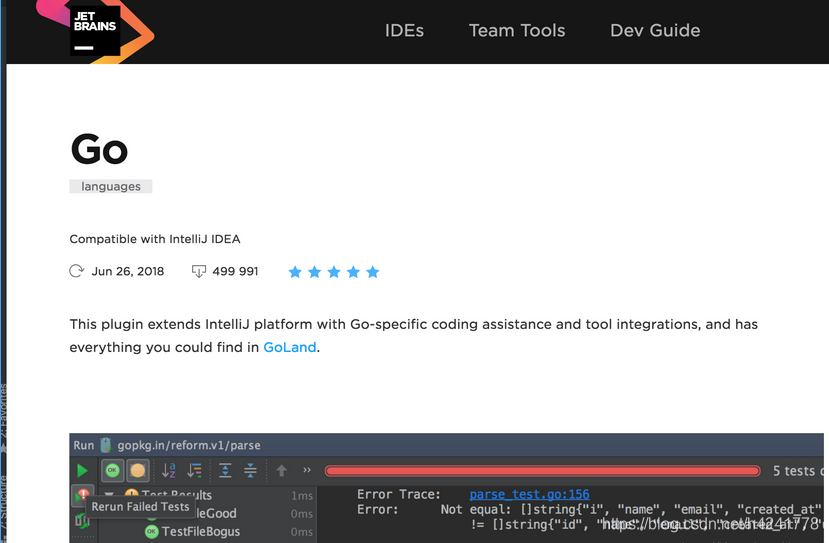Click the plugin screenshot thumbnail
Image resolution: width=829 pixels, height=543 pixels.
click(446, 488)
